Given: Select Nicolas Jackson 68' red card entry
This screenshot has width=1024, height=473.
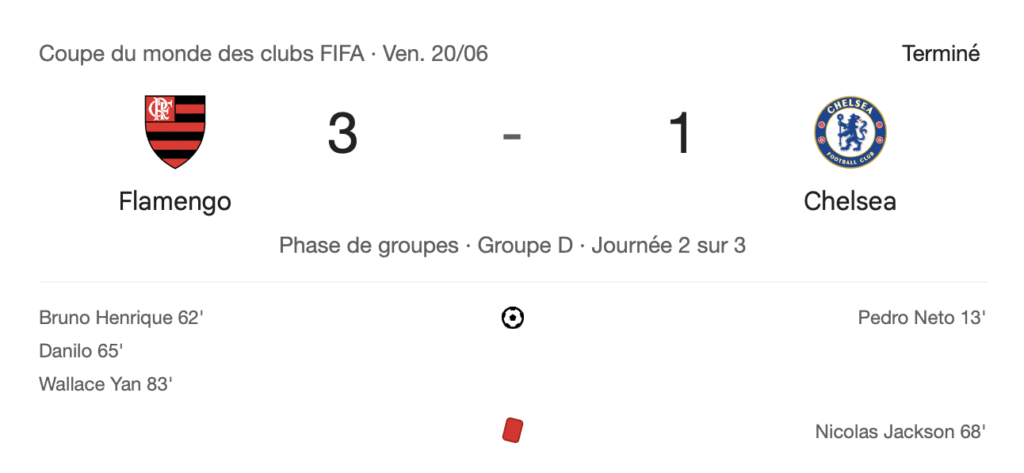Looking at the screenshot, I should pos(900,432).
